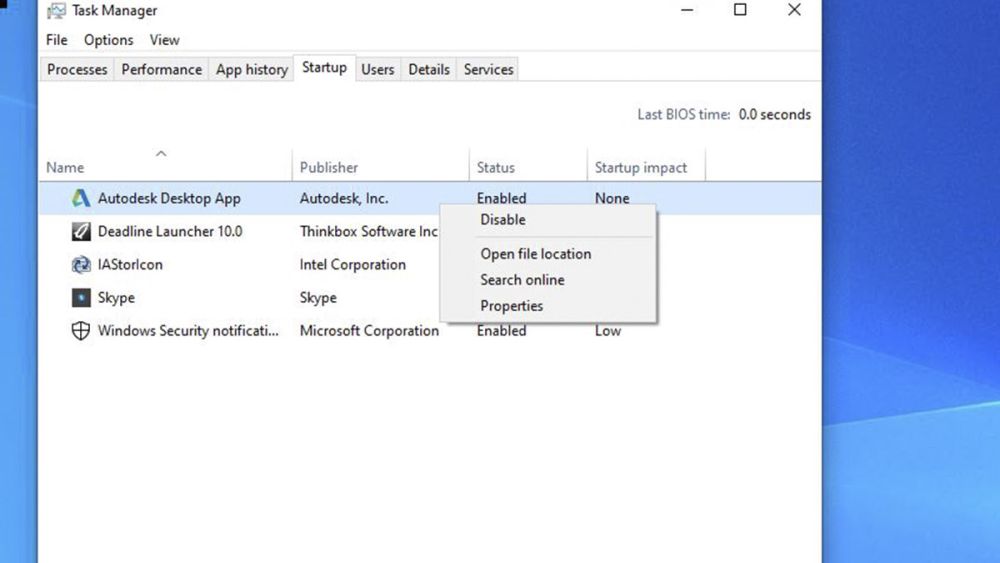Switch to the Users tab

point(378,69)
